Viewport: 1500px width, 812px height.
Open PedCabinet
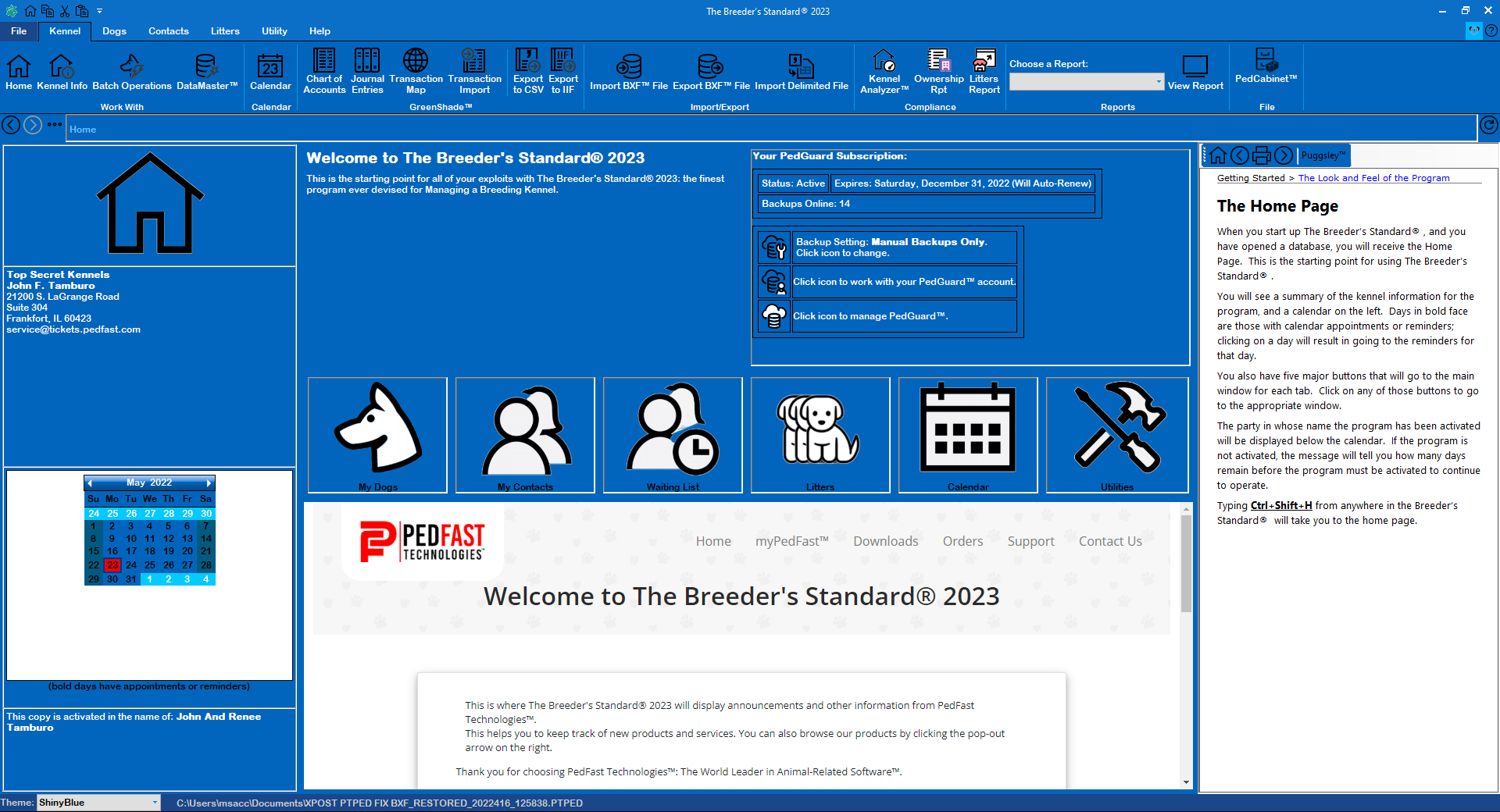[1266, 72]
